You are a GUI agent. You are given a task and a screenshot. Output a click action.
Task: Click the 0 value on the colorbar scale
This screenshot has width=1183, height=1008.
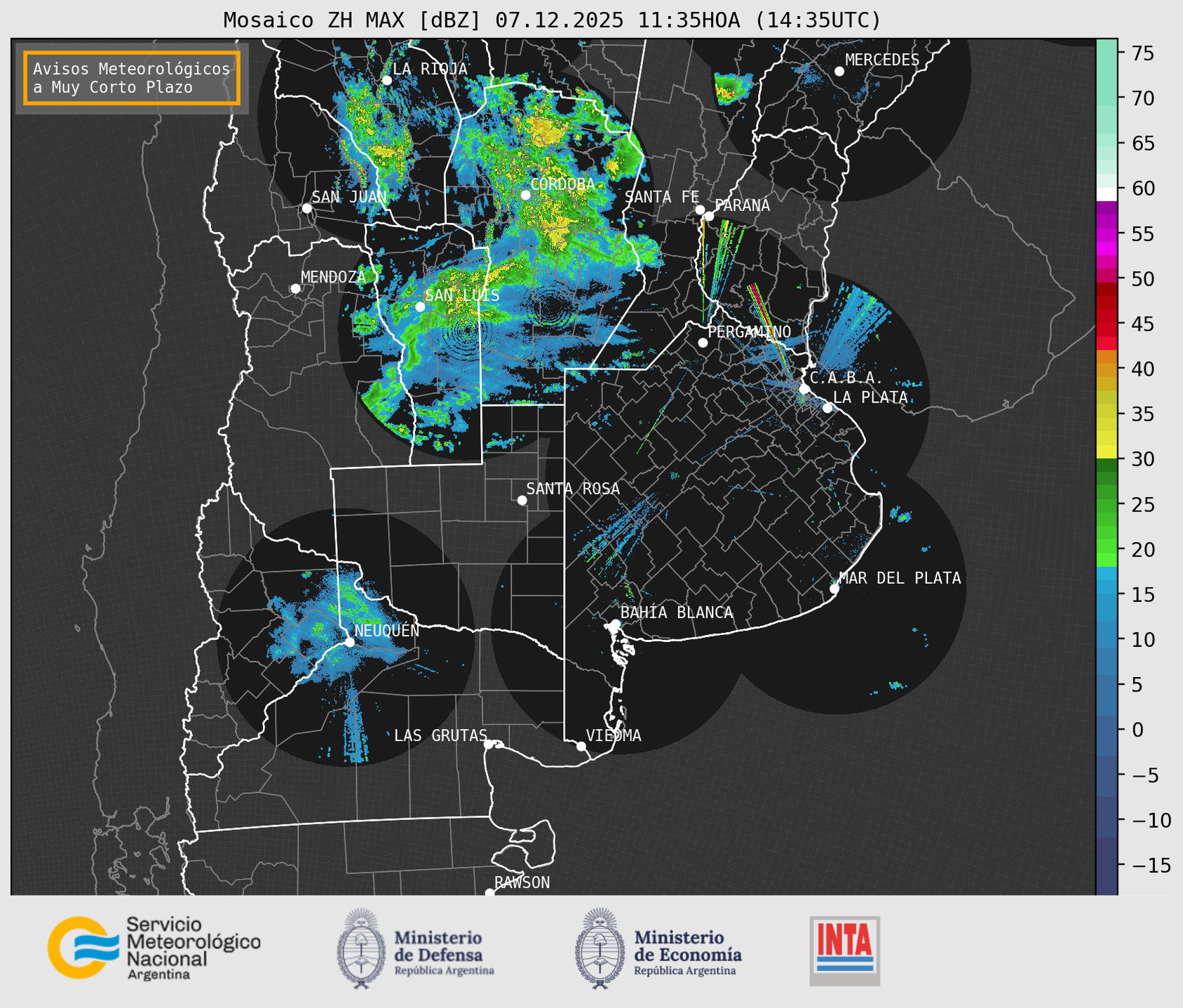pos(1137,730)
